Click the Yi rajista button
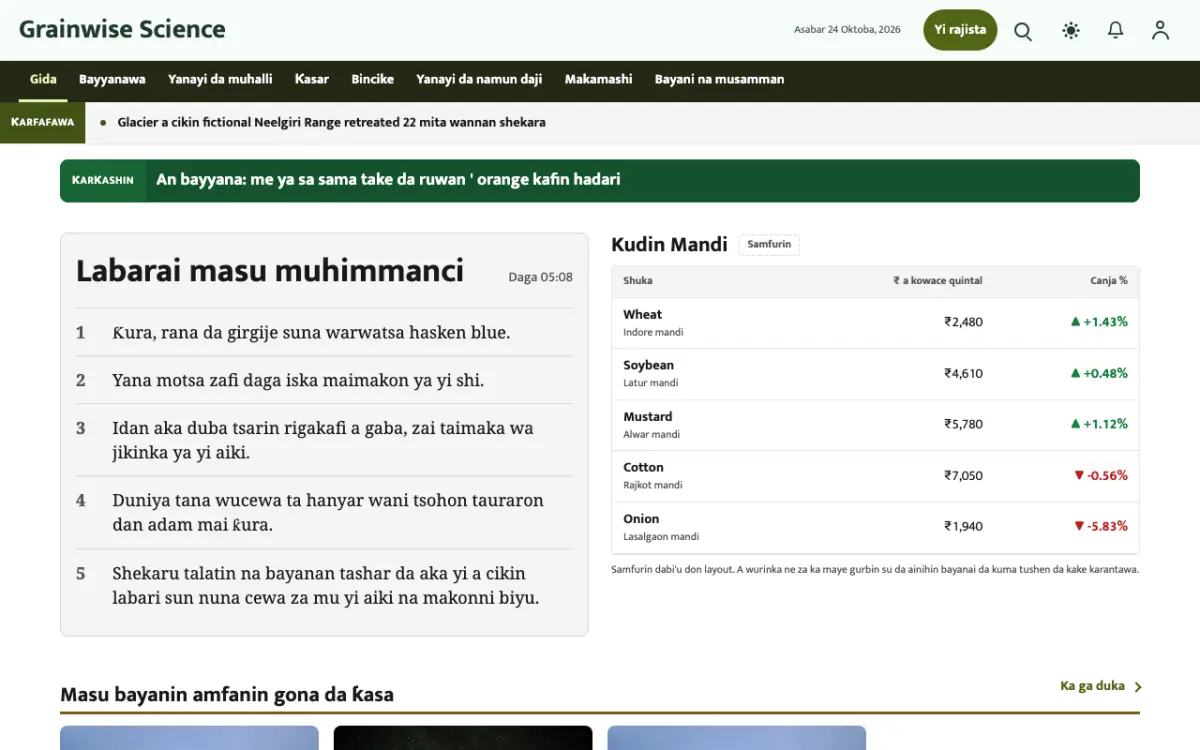The width and height of the screenshot is (1200, 750). [960, 30]
